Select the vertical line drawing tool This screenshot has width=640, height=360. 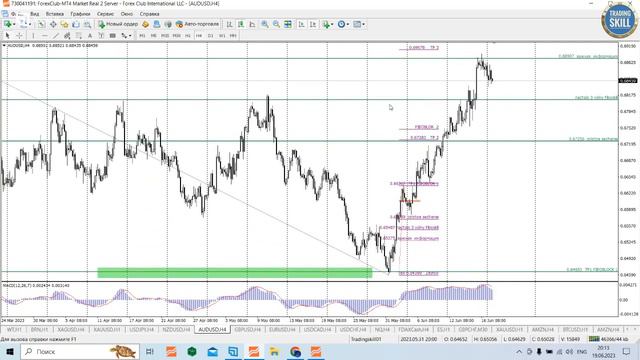pyautogui.click(x=33, y=36)
